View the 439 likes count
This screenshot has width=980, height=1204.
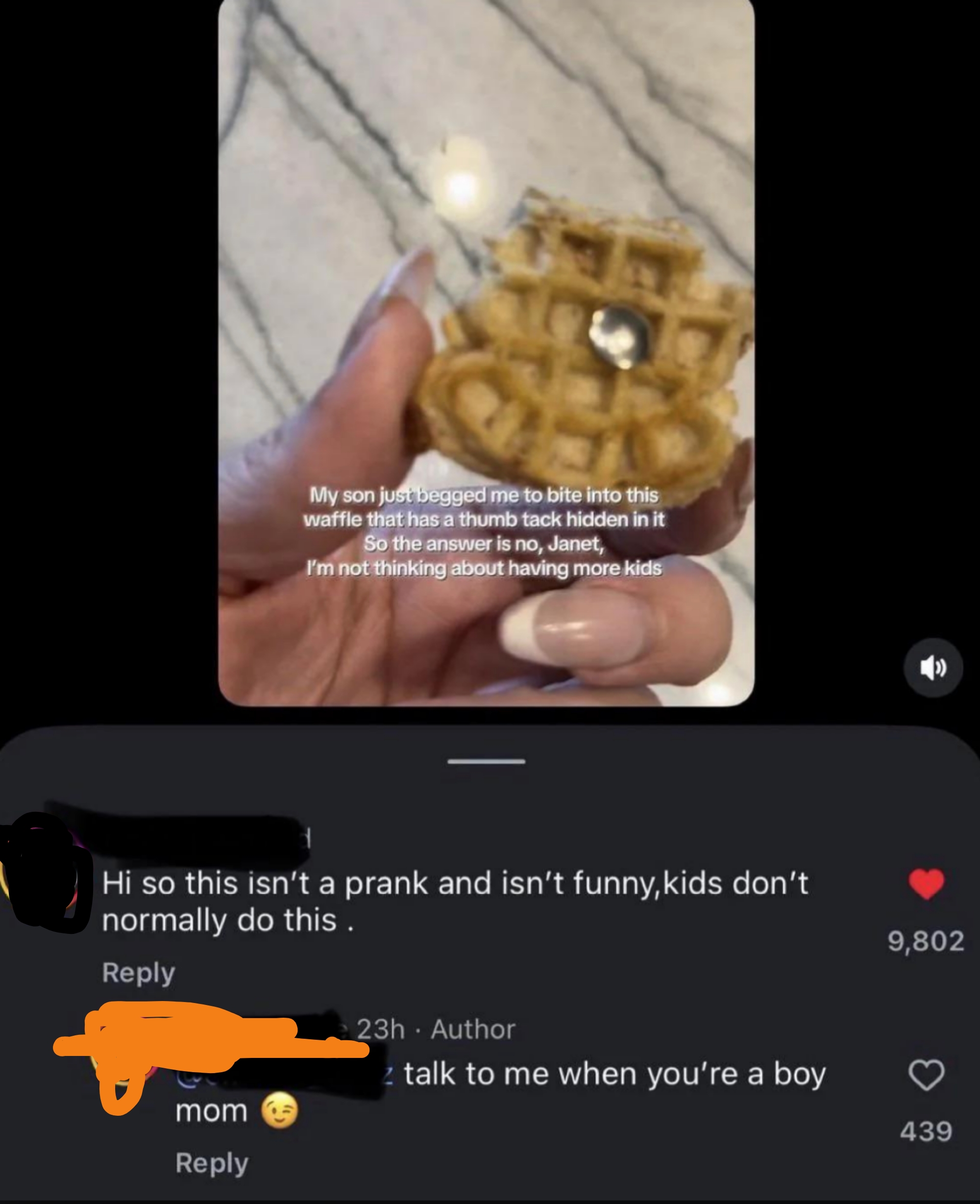click(927, 1132)
